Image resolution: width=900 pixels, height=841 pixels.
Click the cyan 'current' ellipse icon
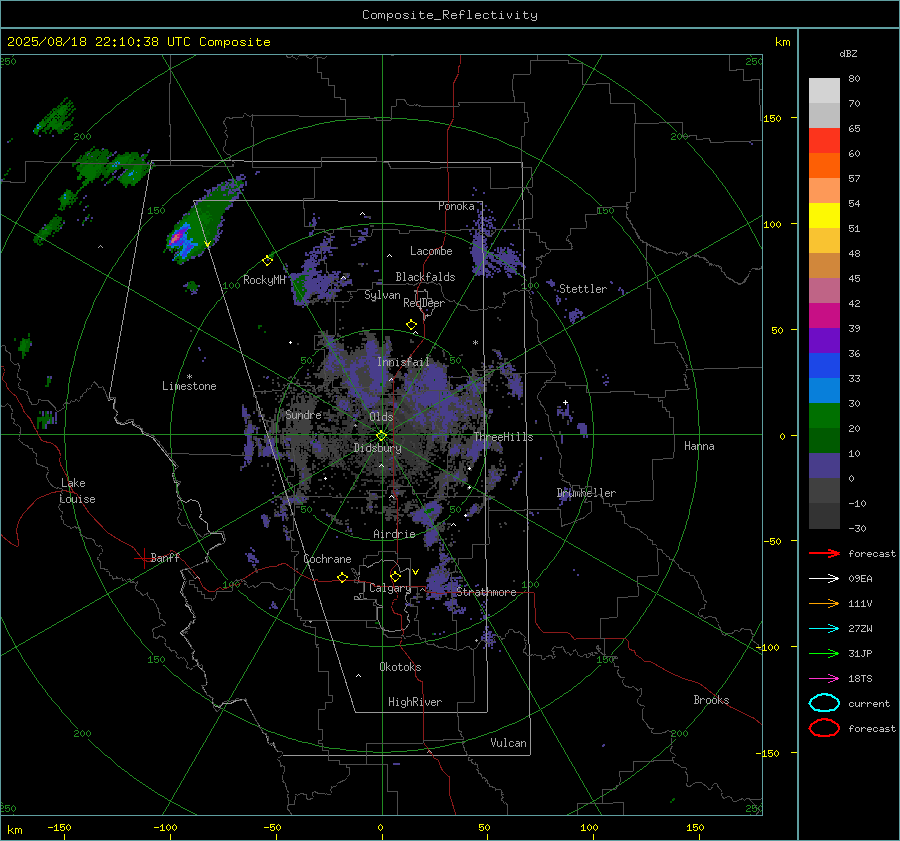click(x=824, y=703)
